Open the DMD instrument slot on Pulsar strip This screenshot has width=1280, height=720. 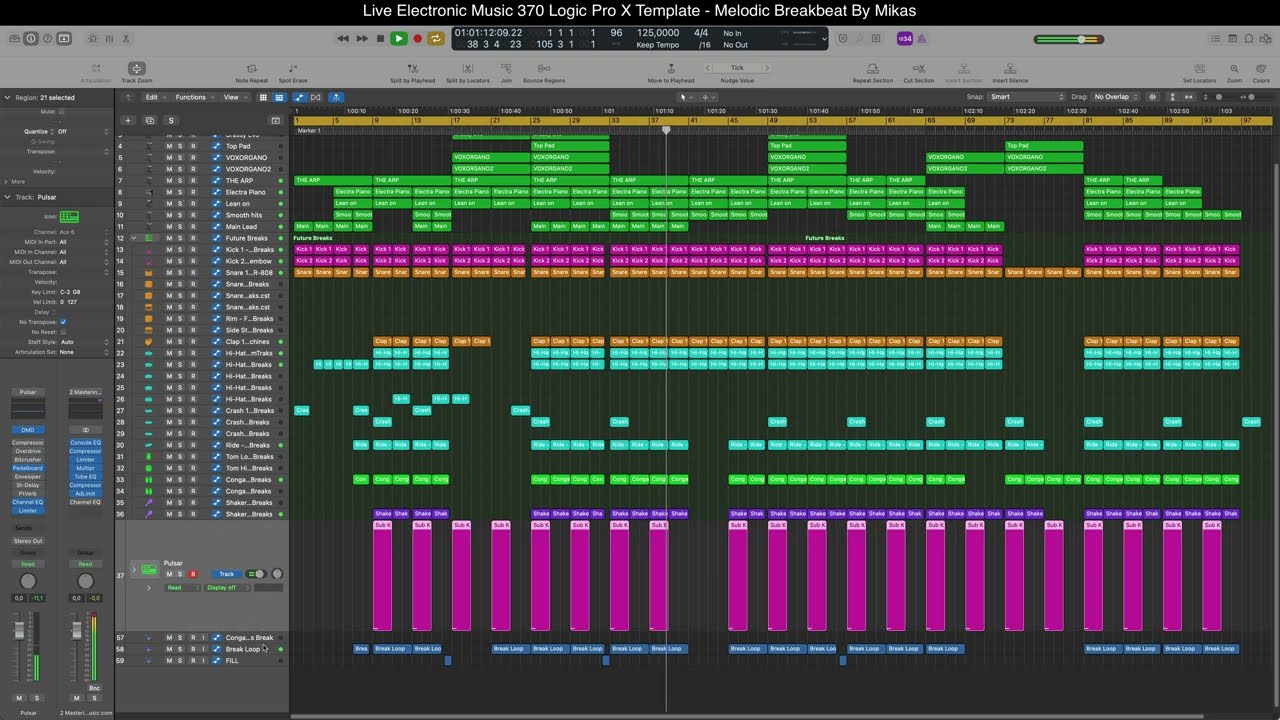[28, 429]
